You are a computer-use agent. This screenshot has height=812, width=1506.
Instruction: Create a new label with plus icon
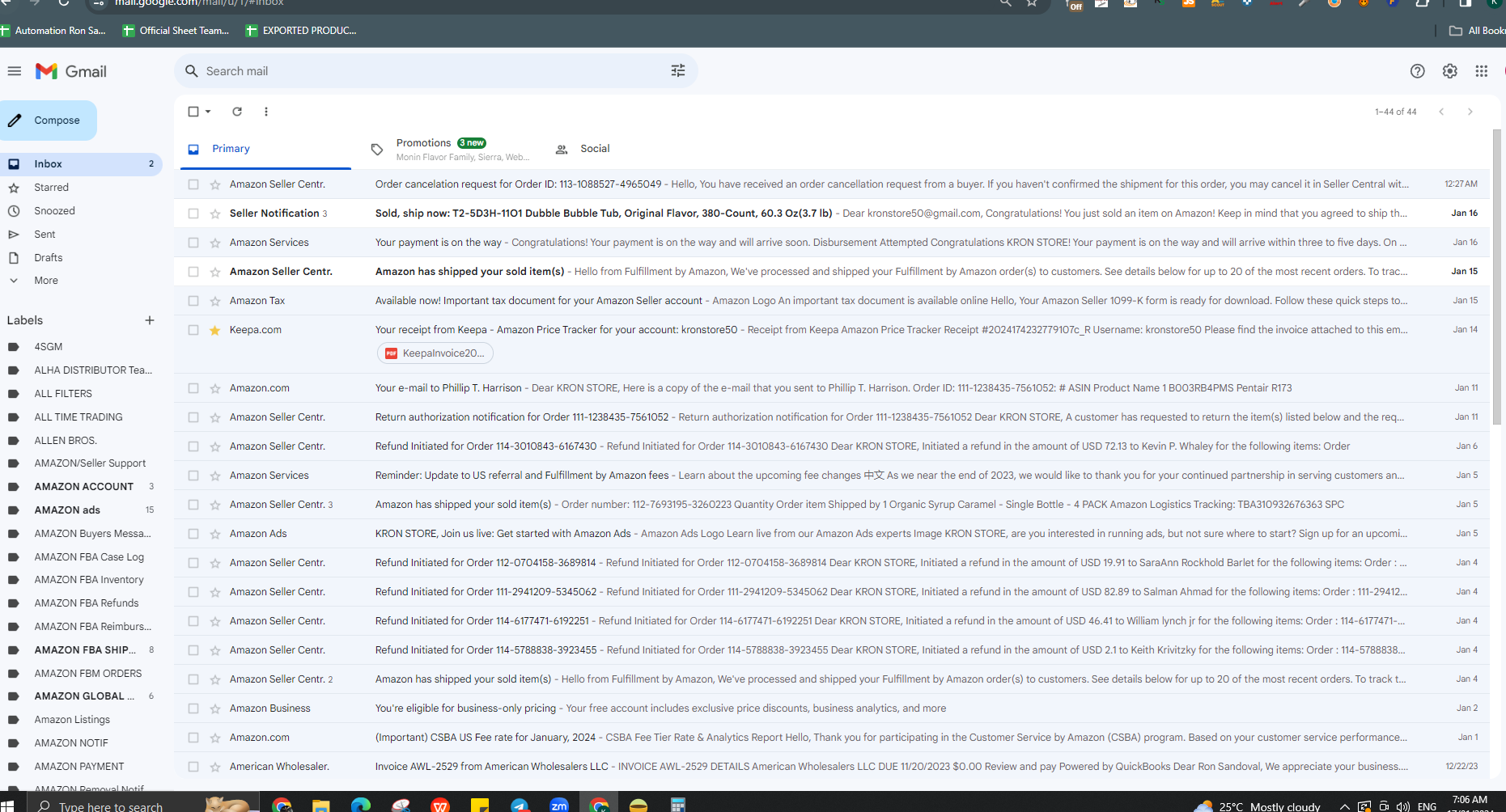click(x=150, y=320)
